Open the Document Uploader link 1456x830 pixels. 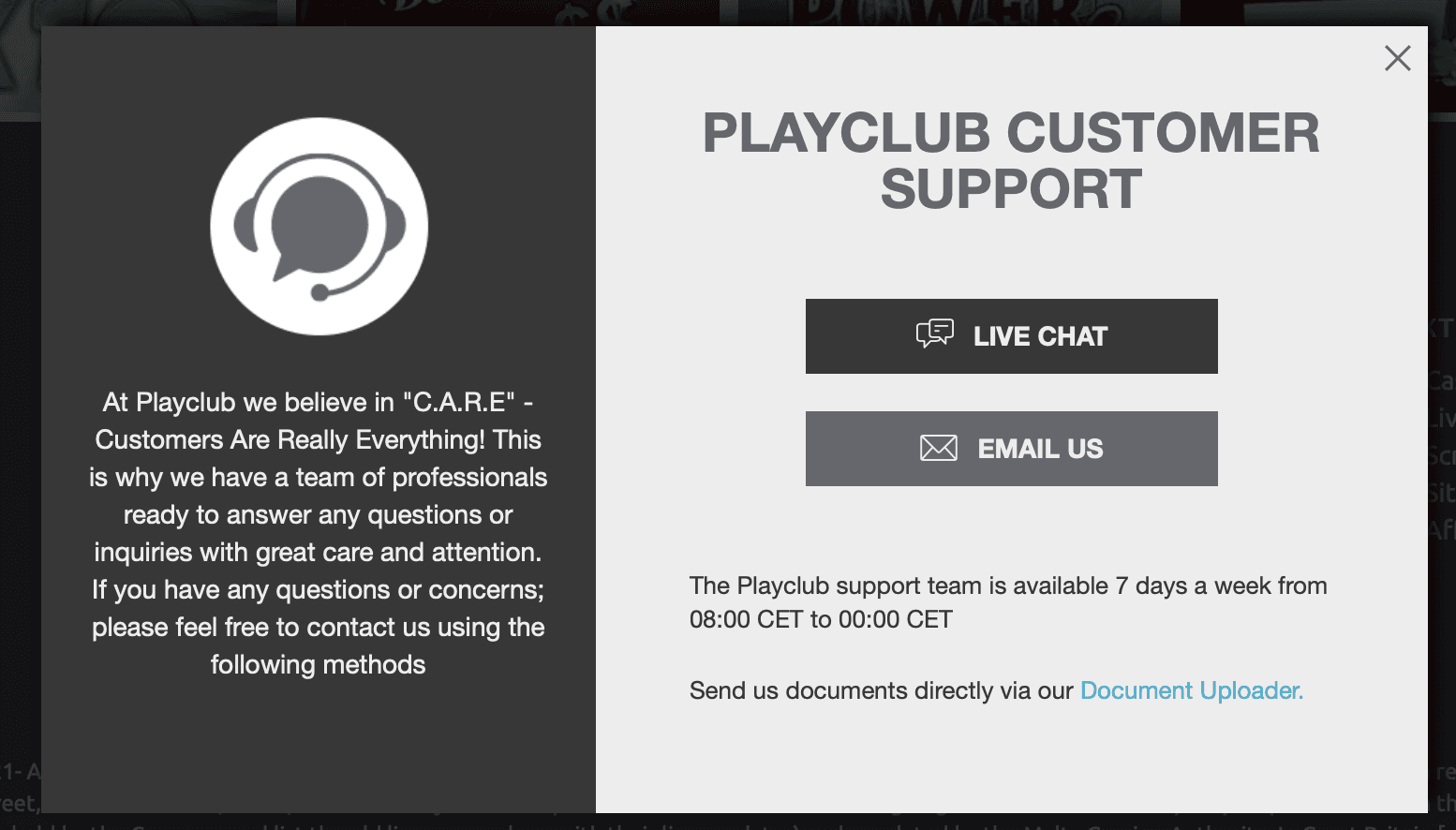(1191, 690)
